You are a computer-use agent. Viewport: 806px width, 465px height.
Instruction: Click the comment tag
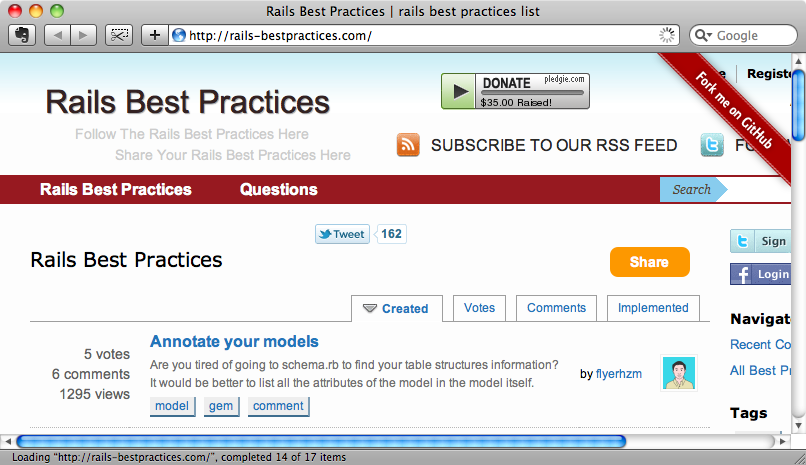(278, 406)
